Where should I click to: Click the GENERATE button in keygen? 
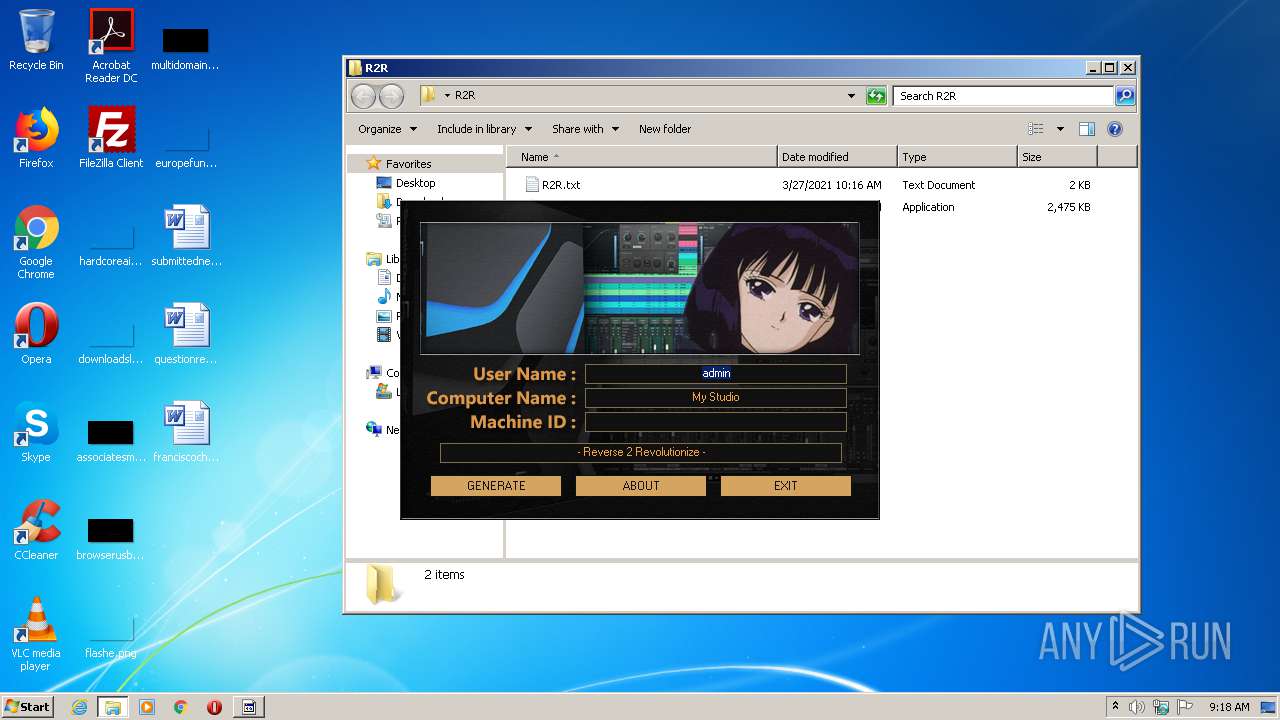click(x=496, y=486)
